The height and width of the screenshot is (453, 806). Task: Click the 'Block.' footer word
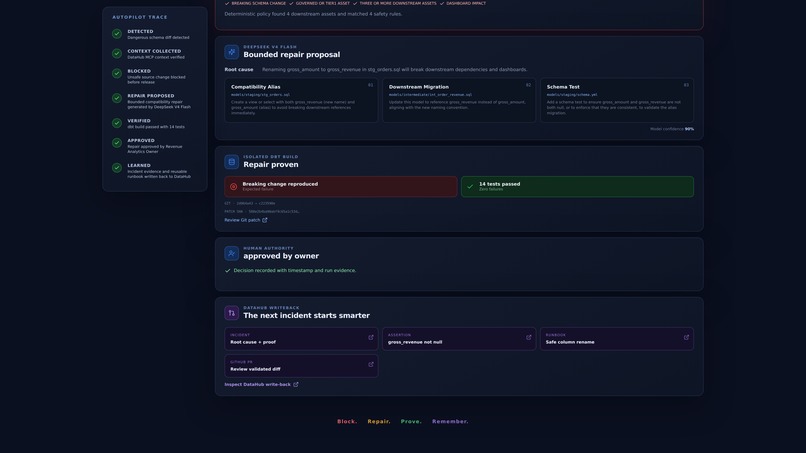(x=347, y=422)
